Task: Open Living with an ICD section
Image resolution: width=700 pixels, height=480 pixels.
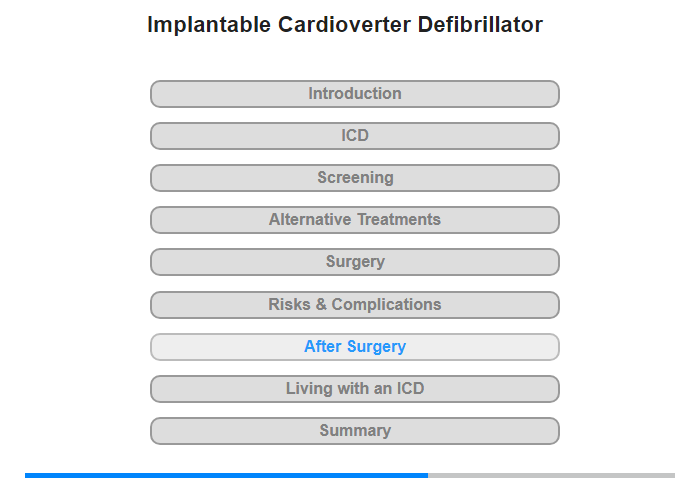Action: coord(354,389)
